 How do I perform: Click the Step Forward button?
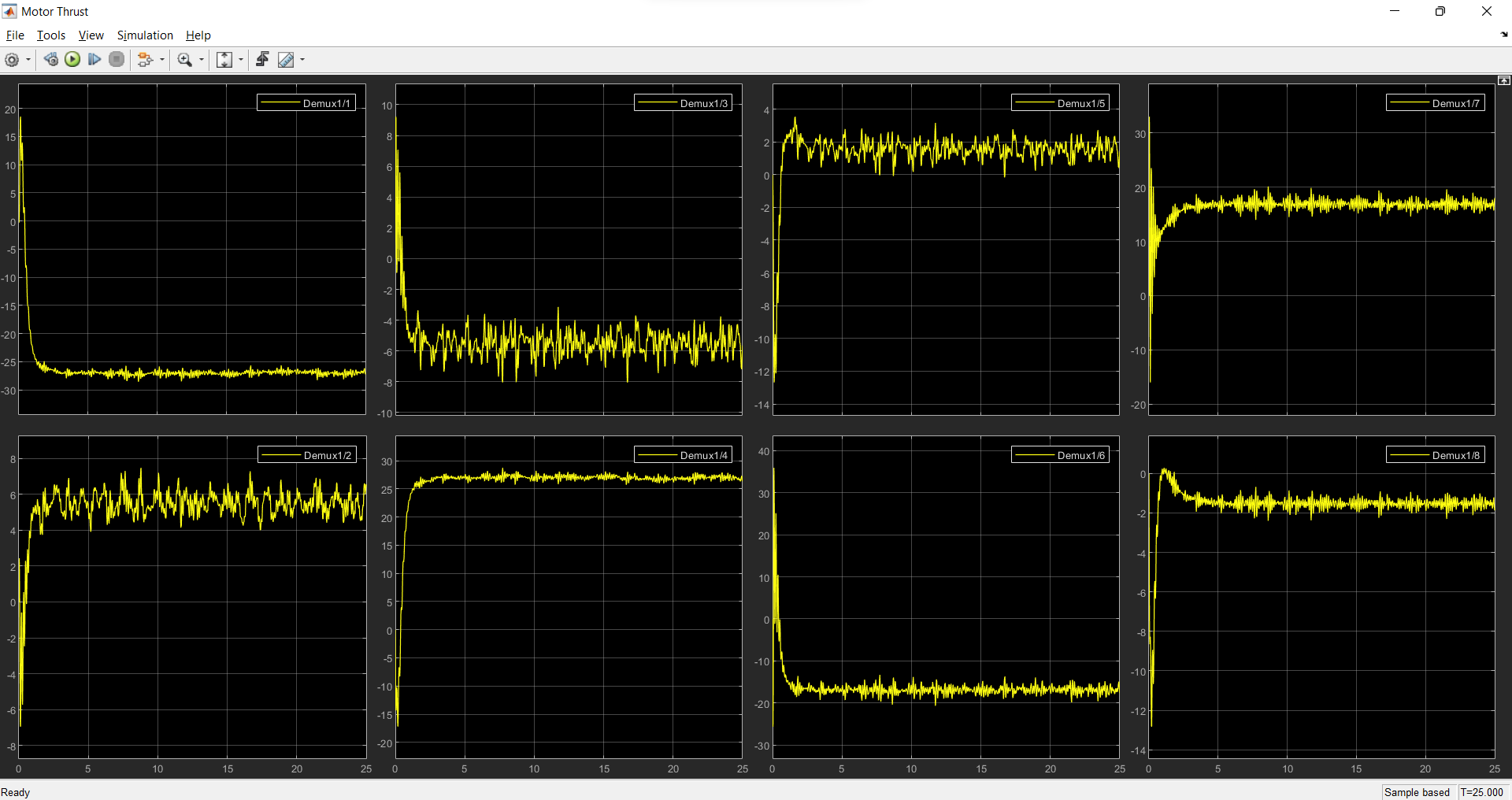[x=94, y=60]
